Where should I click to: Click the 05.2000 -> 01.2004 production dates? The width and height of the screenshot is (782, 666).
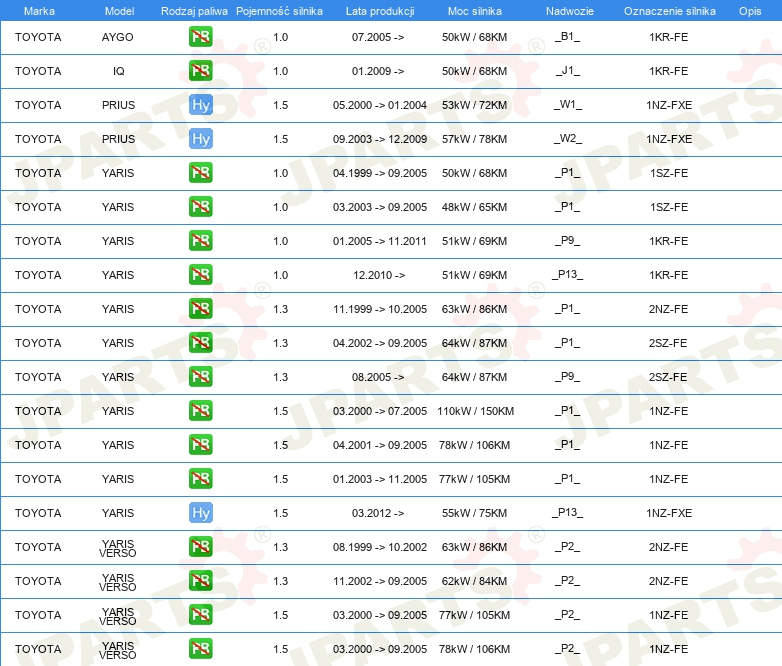[x=380, y=105]
